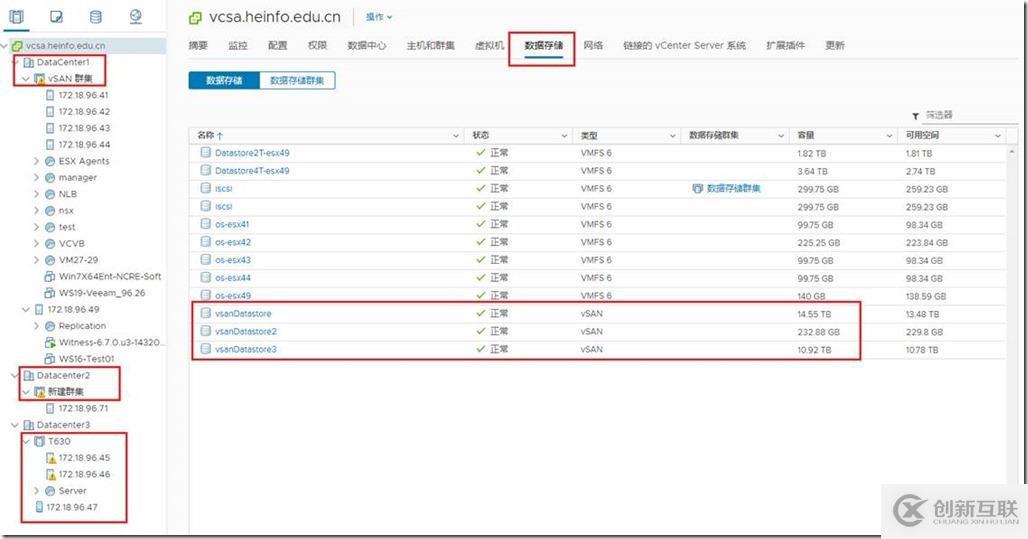Click the WS19-Veeam_96.26 VM icon
The width and height of the screenshot is (1028, 539).
click(49, 293)
